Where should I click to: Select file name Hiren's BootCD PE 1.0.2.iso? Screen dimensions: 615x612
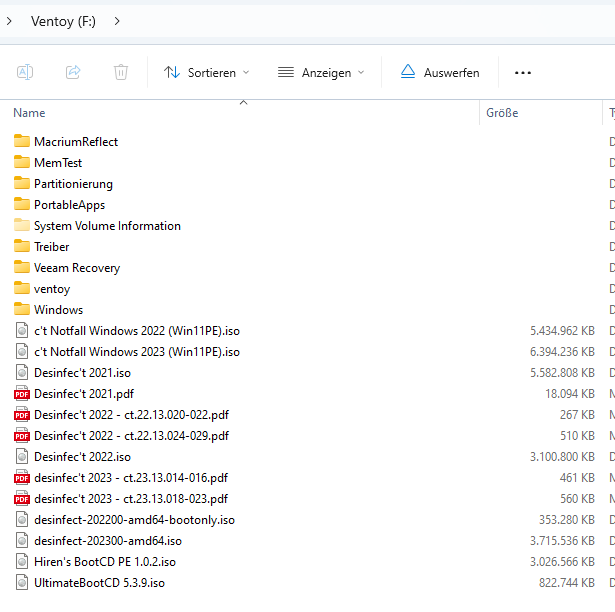coord(105,562)
